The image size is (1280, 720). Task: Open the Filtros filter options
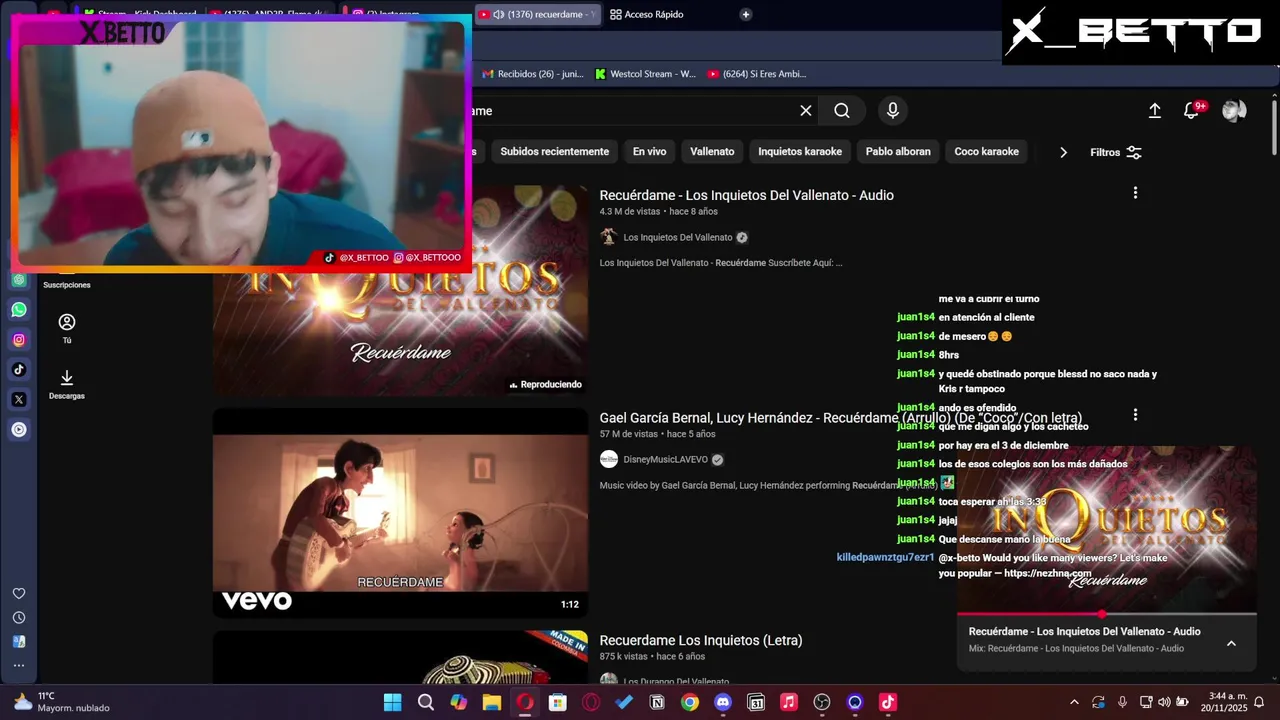[1116, 152]
